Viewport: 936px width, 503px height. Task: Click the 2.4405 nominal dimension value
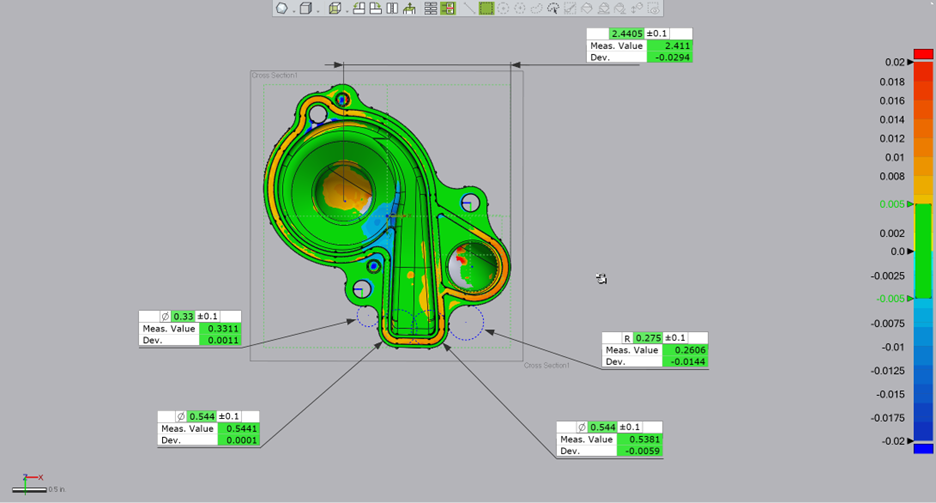(626, 33)
